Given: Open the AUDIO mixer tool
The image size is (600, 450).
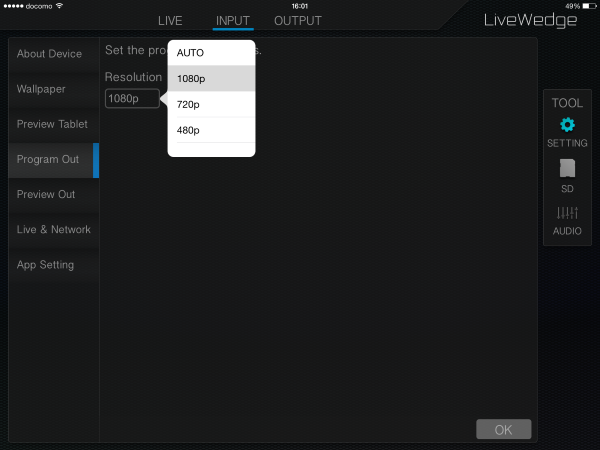Looking at the screenshot, I should (x=567, y=213).
